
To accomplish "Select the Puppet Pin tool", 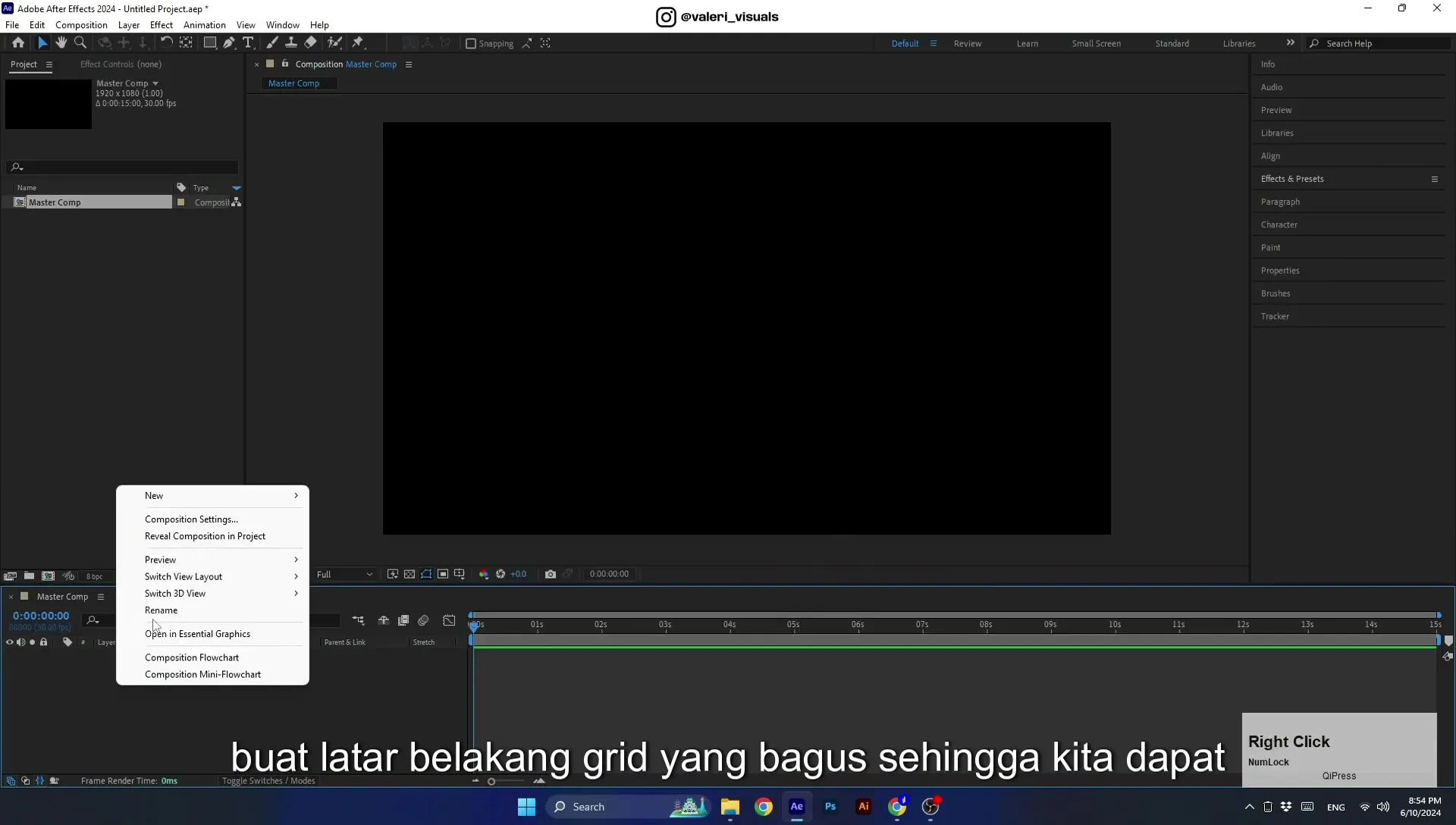I will point(358,43).
